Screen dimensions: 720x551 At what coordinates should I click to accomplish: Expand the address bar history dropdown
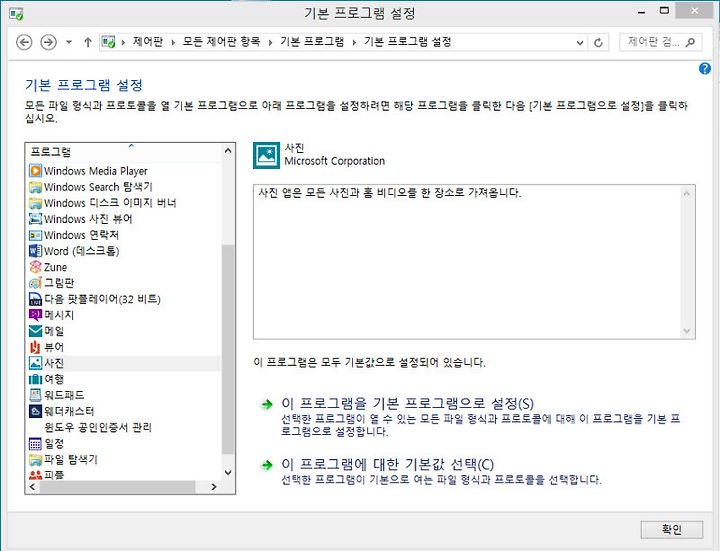click(x=580, y=43)
